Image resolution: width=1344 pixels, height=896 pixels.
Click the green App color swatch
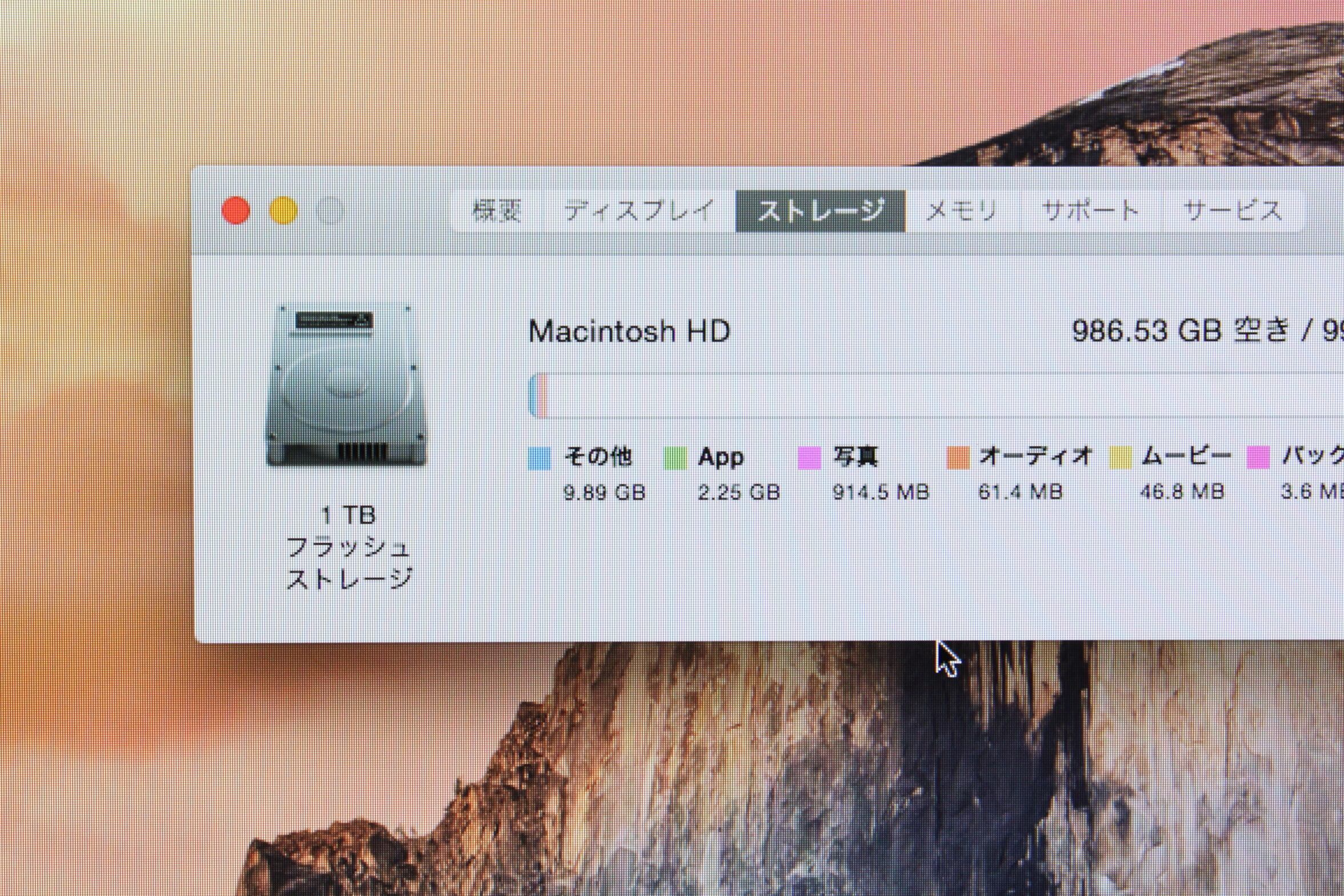[675, 458]
